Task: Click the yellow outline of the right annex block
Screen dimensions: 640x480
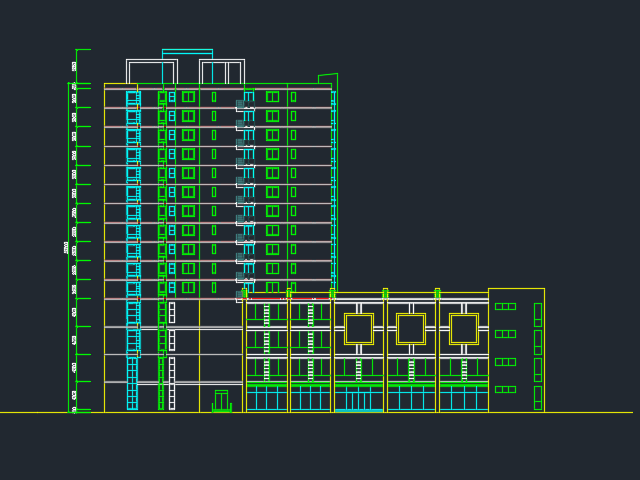Action: (x=516, y=289)
